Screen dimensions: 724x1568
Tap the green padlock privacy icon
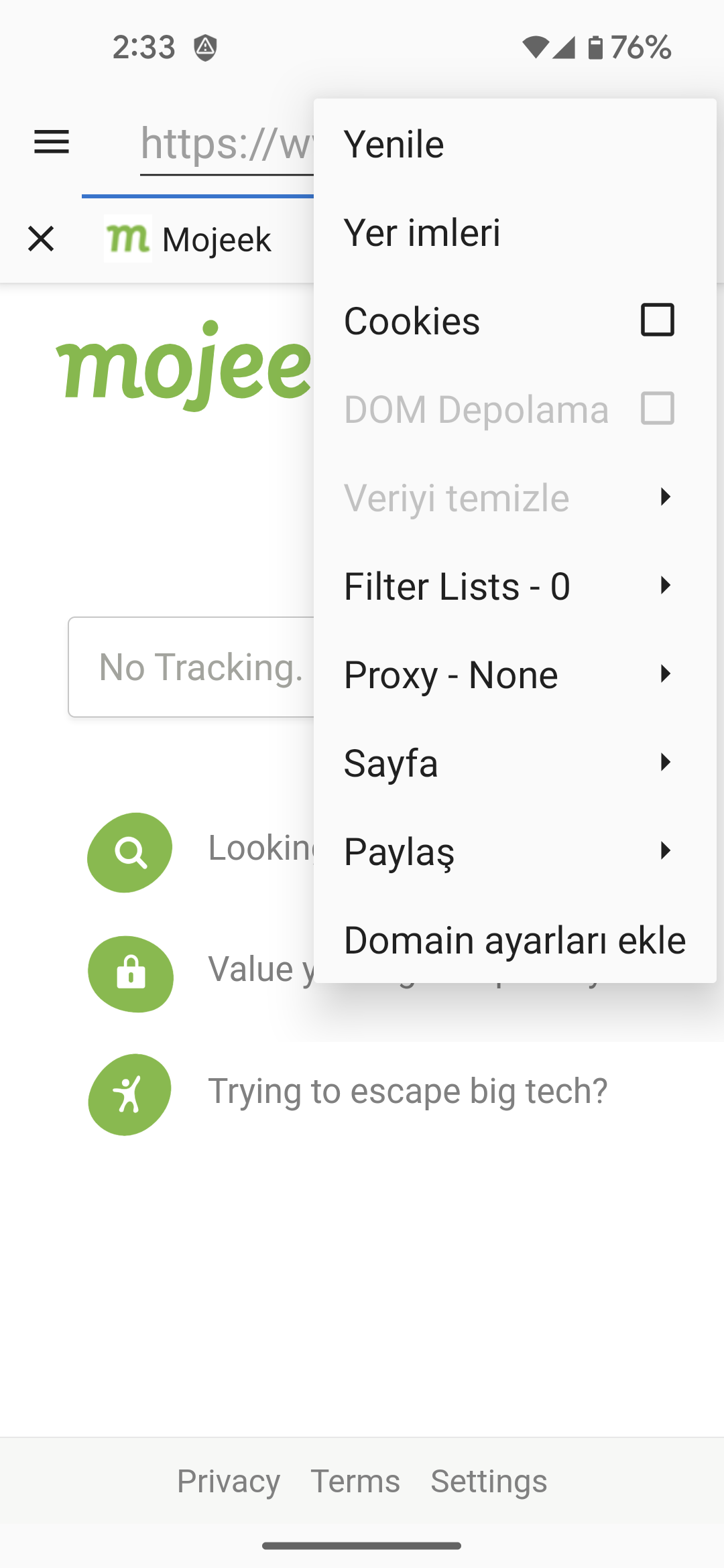(x=131, y=974)
